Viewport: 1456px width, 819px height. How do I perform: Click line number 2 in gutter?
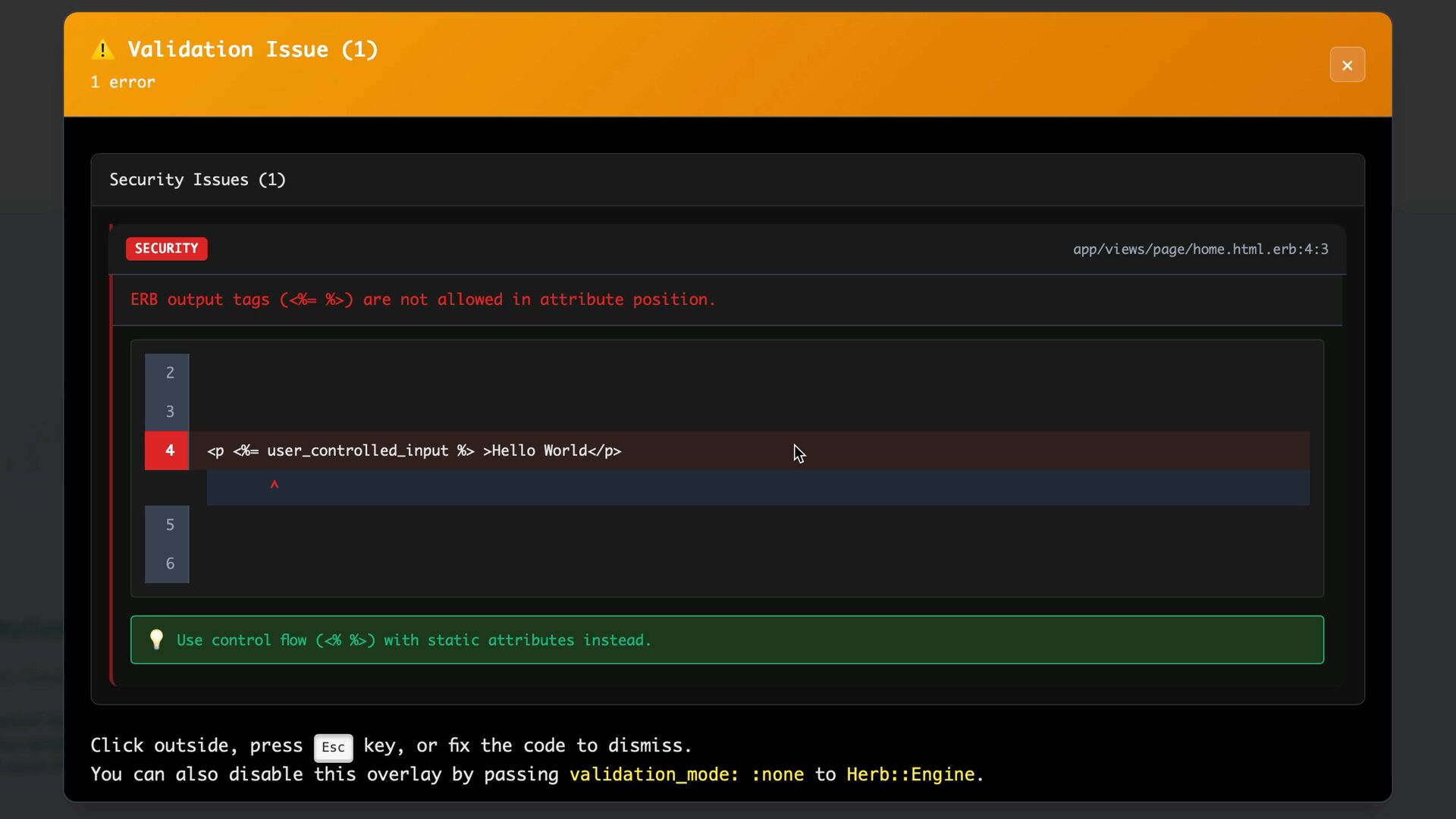170,372
